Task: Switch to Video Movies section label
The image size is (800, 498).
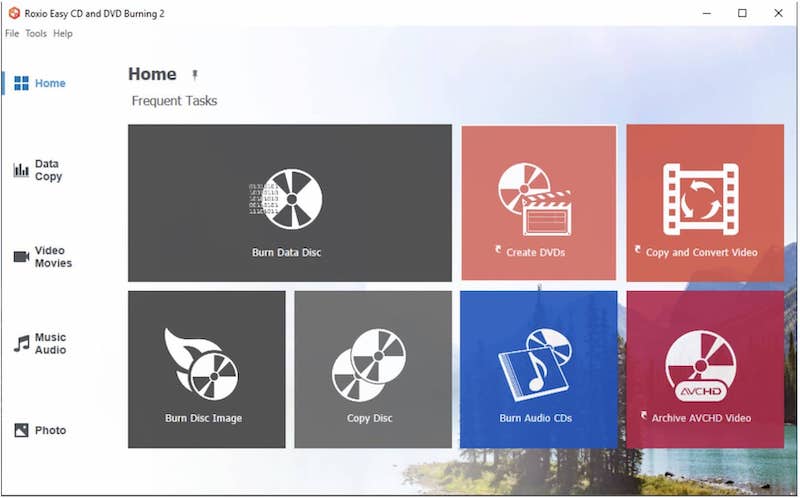Action: pyautogui.click(x=53, y=257)
